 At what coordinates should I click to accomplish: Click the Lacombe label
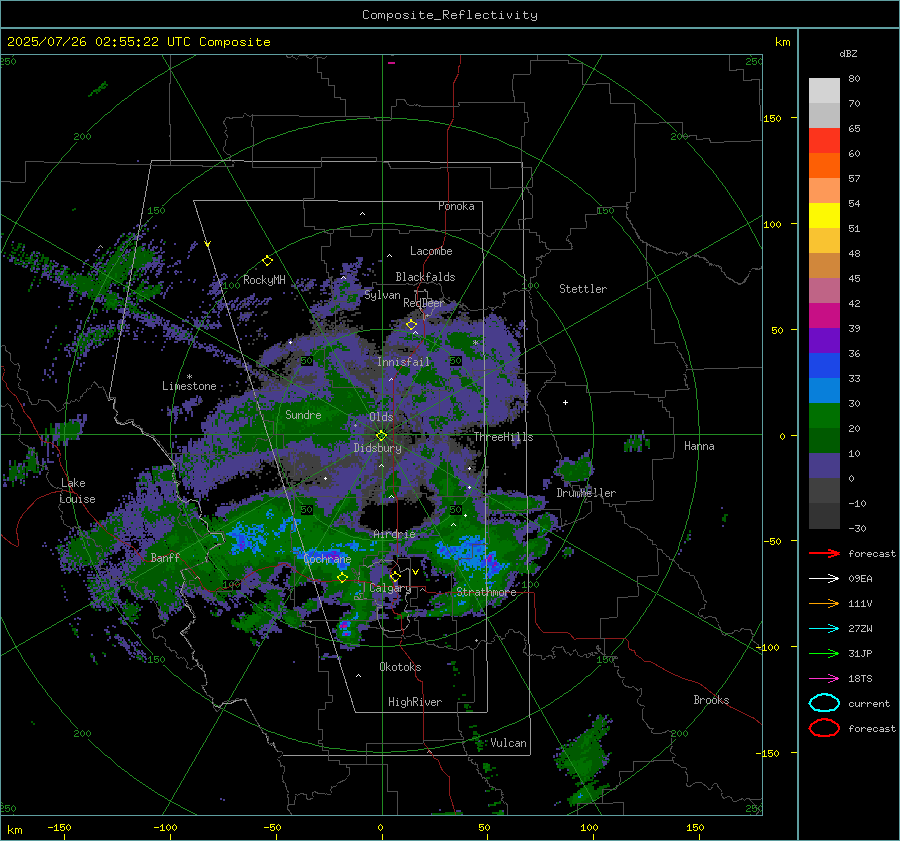pos(431,251)
